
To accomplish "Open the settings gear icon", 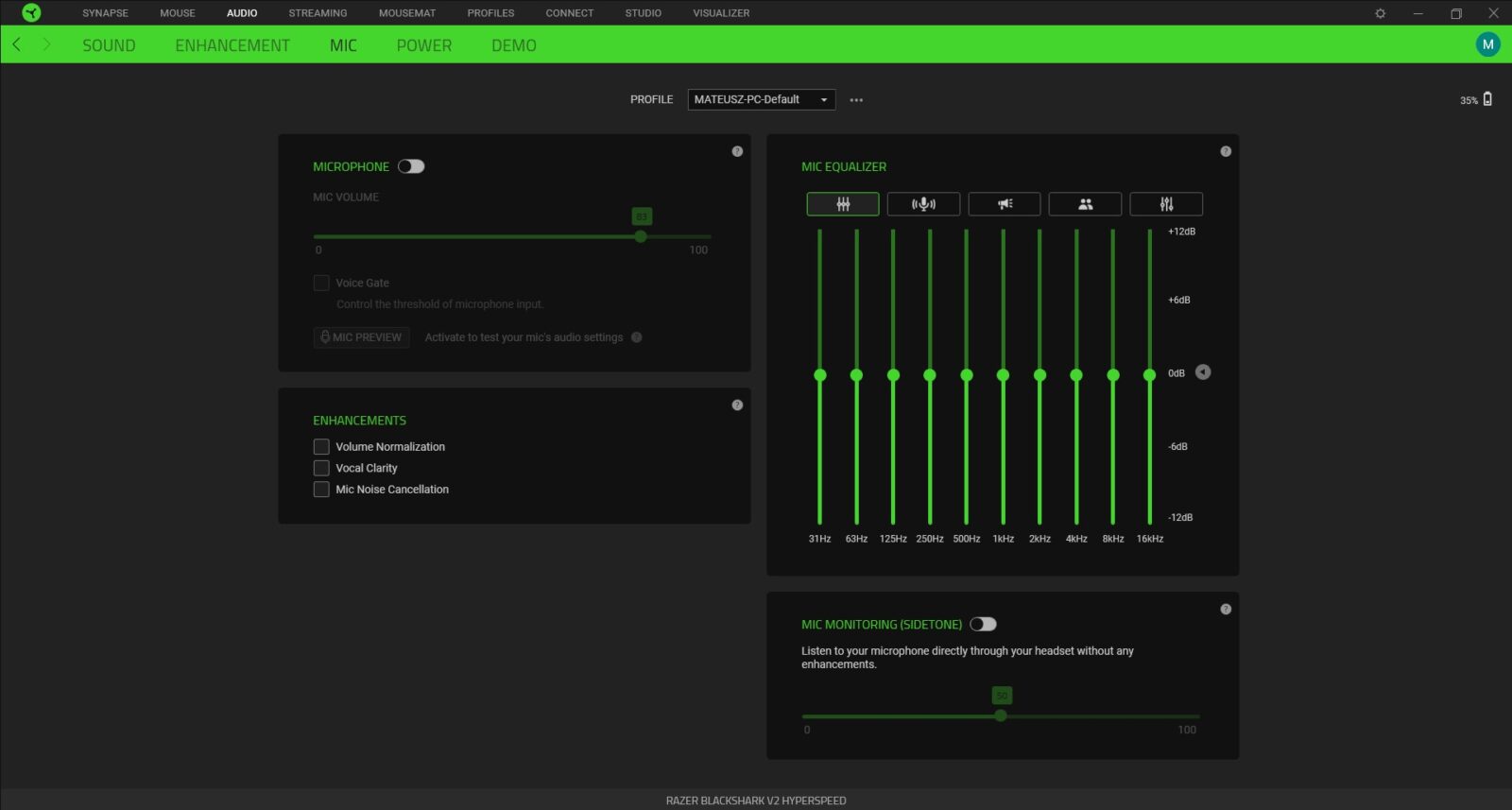I will (x=1380, y=13).
